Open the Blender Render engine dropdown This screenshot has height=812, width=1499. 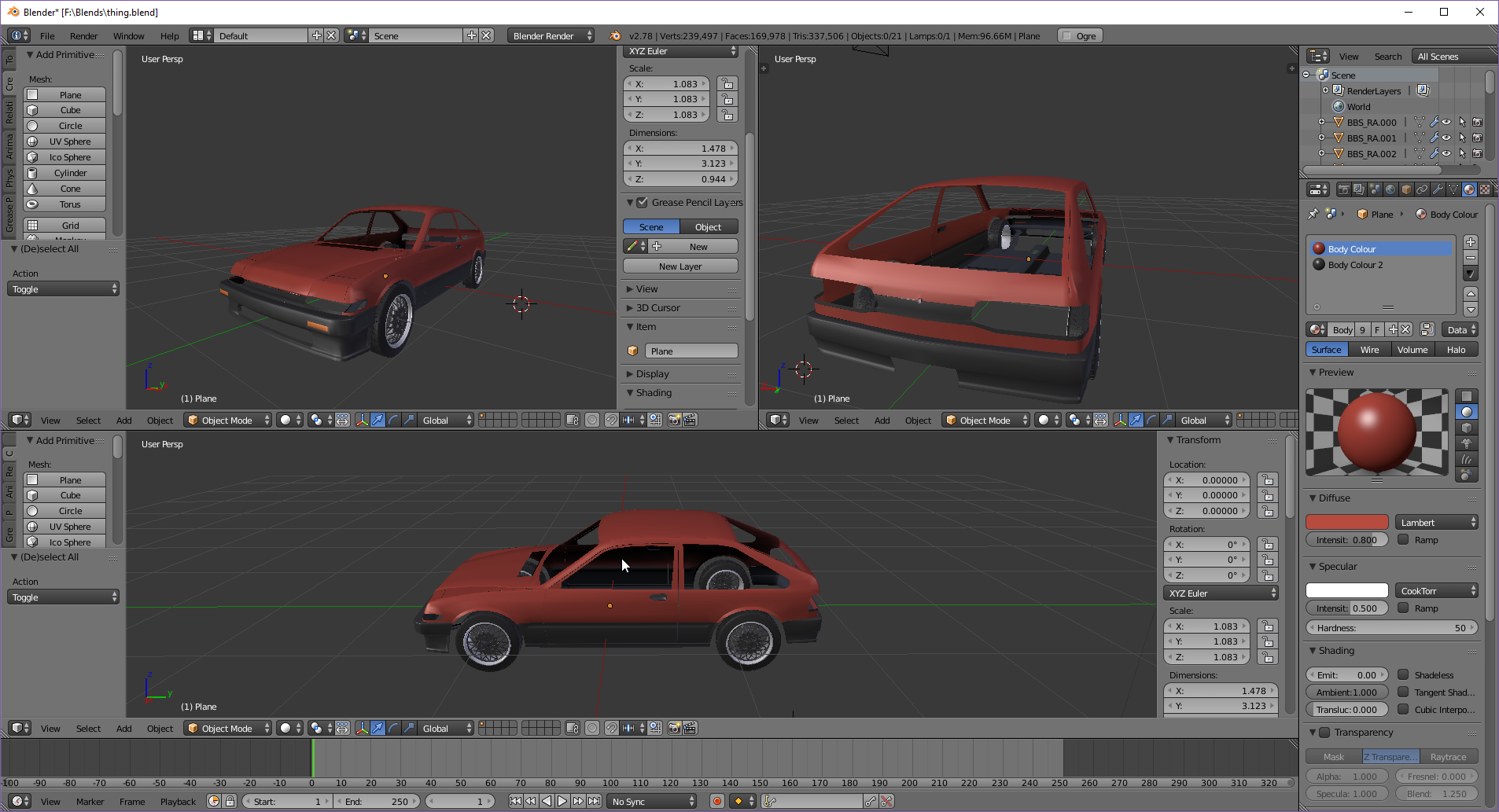tap(551, 36)
